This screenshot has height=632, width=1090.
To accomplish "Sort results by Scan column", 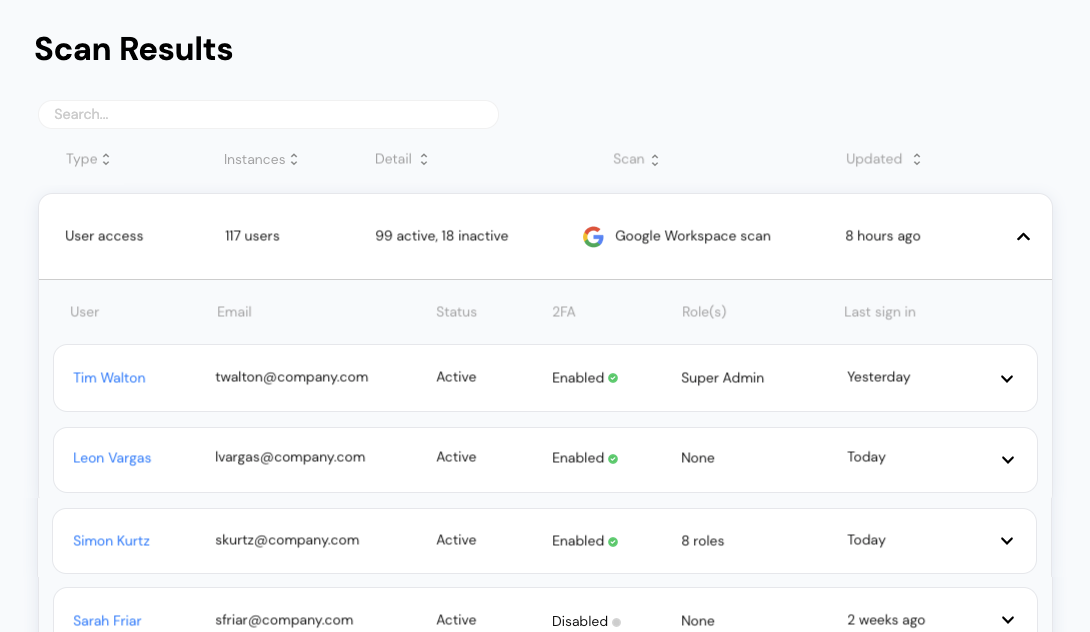I will (635, 159).
